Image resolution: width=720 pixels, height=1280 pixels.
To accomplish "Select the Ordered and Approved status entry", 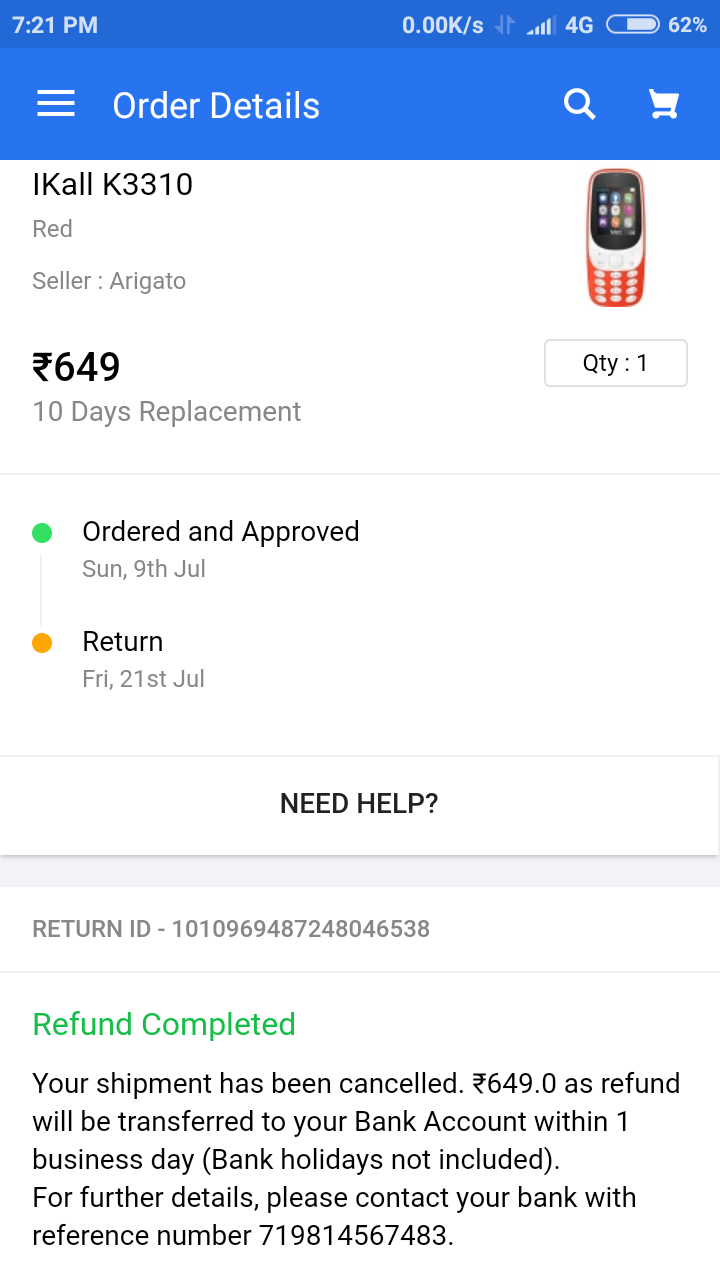I will pos(220,532).
